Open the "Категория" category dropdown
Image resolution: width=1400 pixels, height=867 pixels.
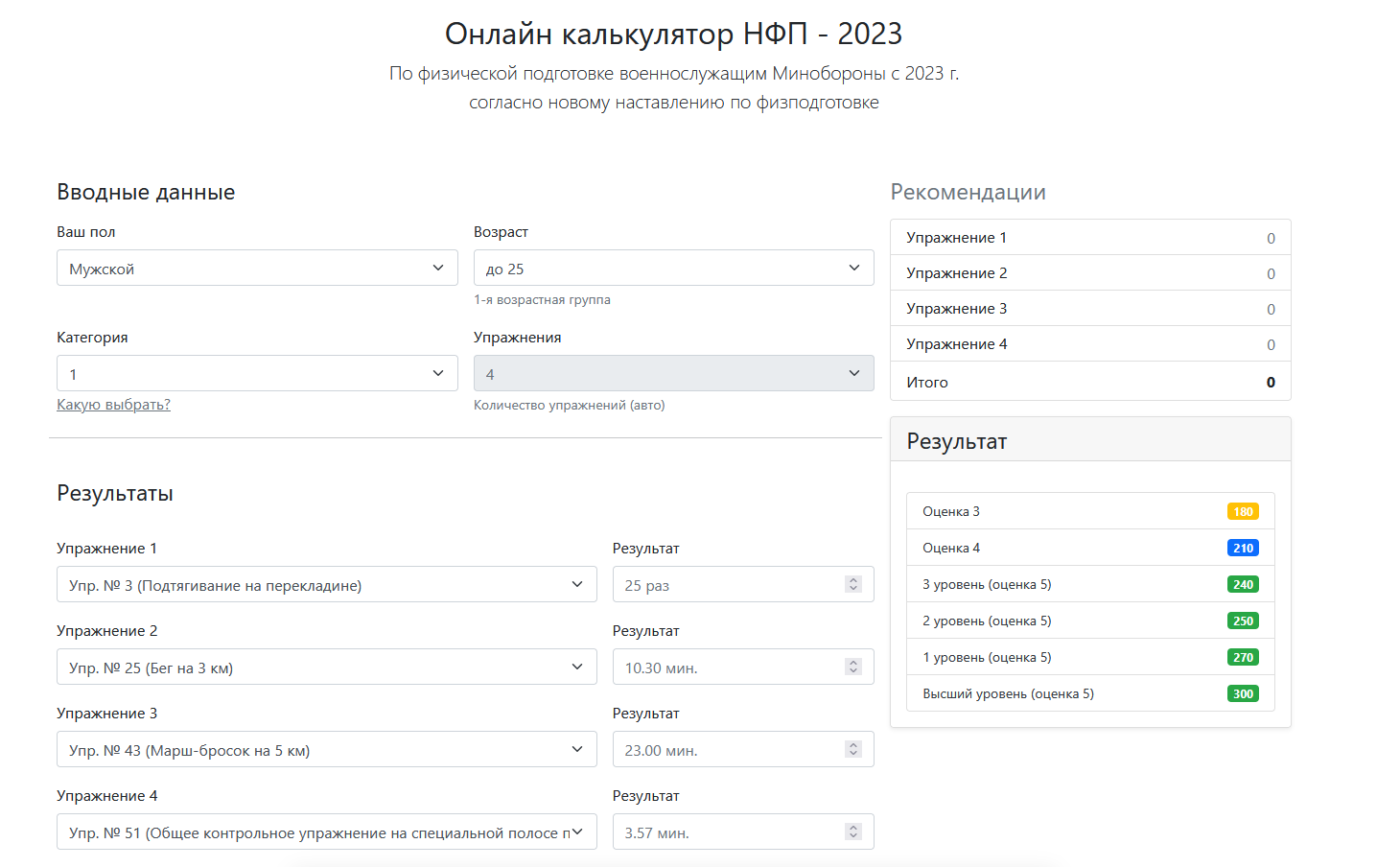tap(257, 373)
